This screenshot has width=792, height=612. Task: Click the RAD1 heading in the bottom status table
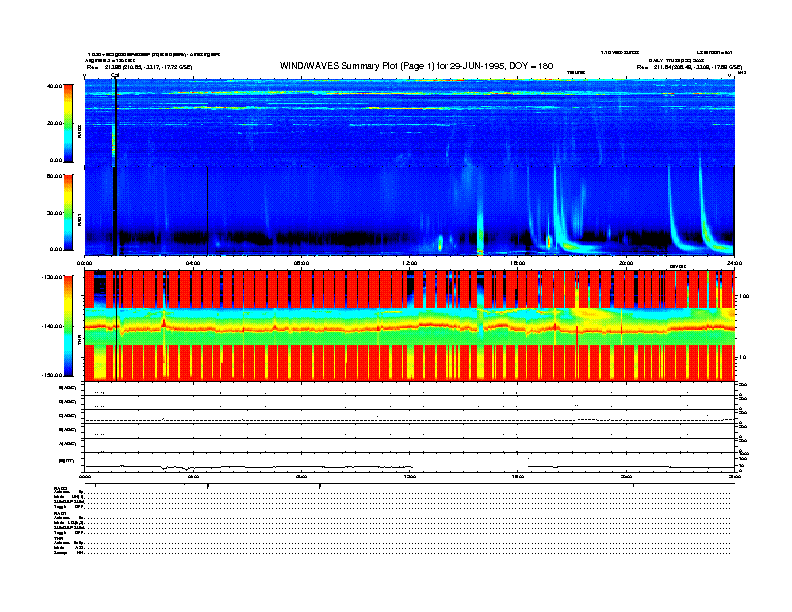coord(61,514)
